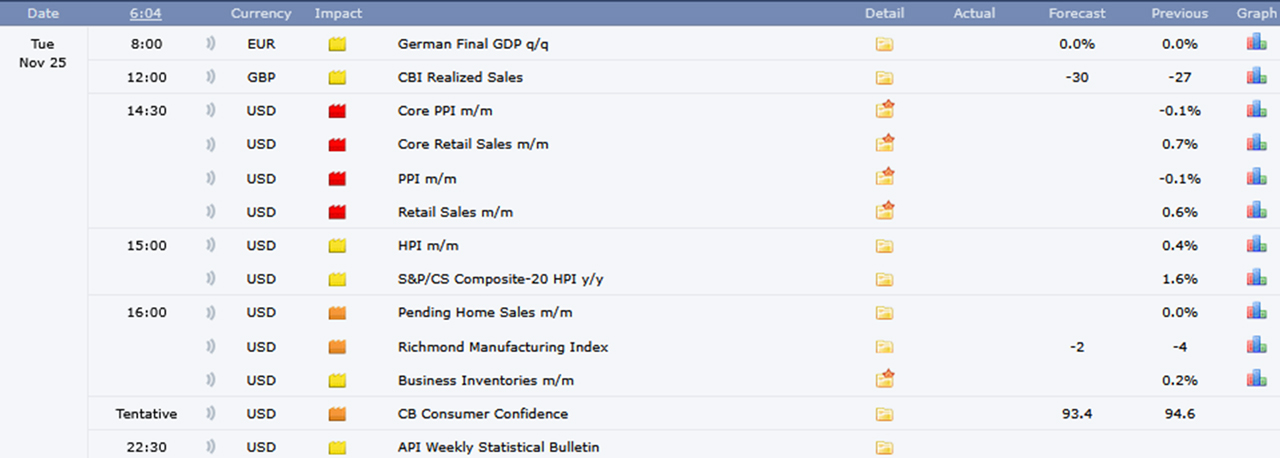Click orange impact icon for Pending Home Sales

pos(337,313)
